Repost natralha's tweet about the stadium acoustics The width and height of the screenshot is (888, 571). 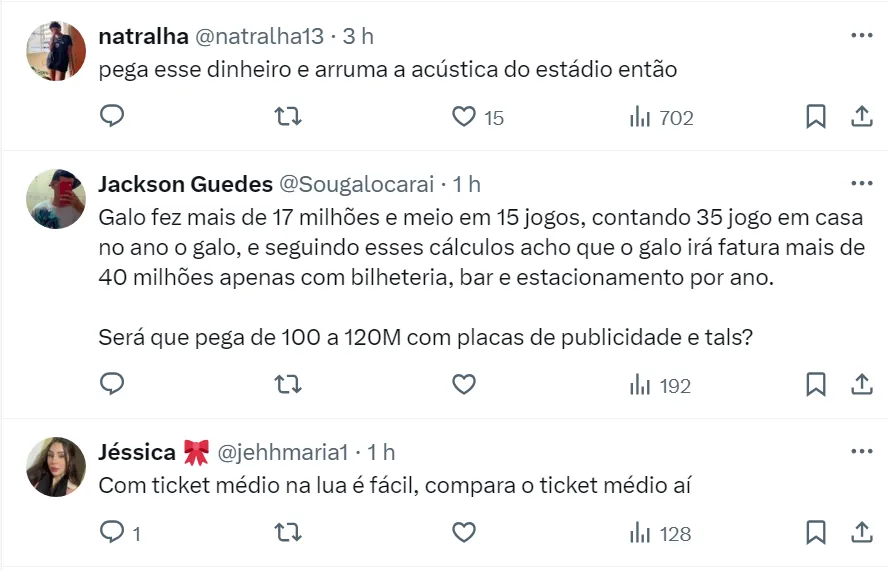[288, 117]
